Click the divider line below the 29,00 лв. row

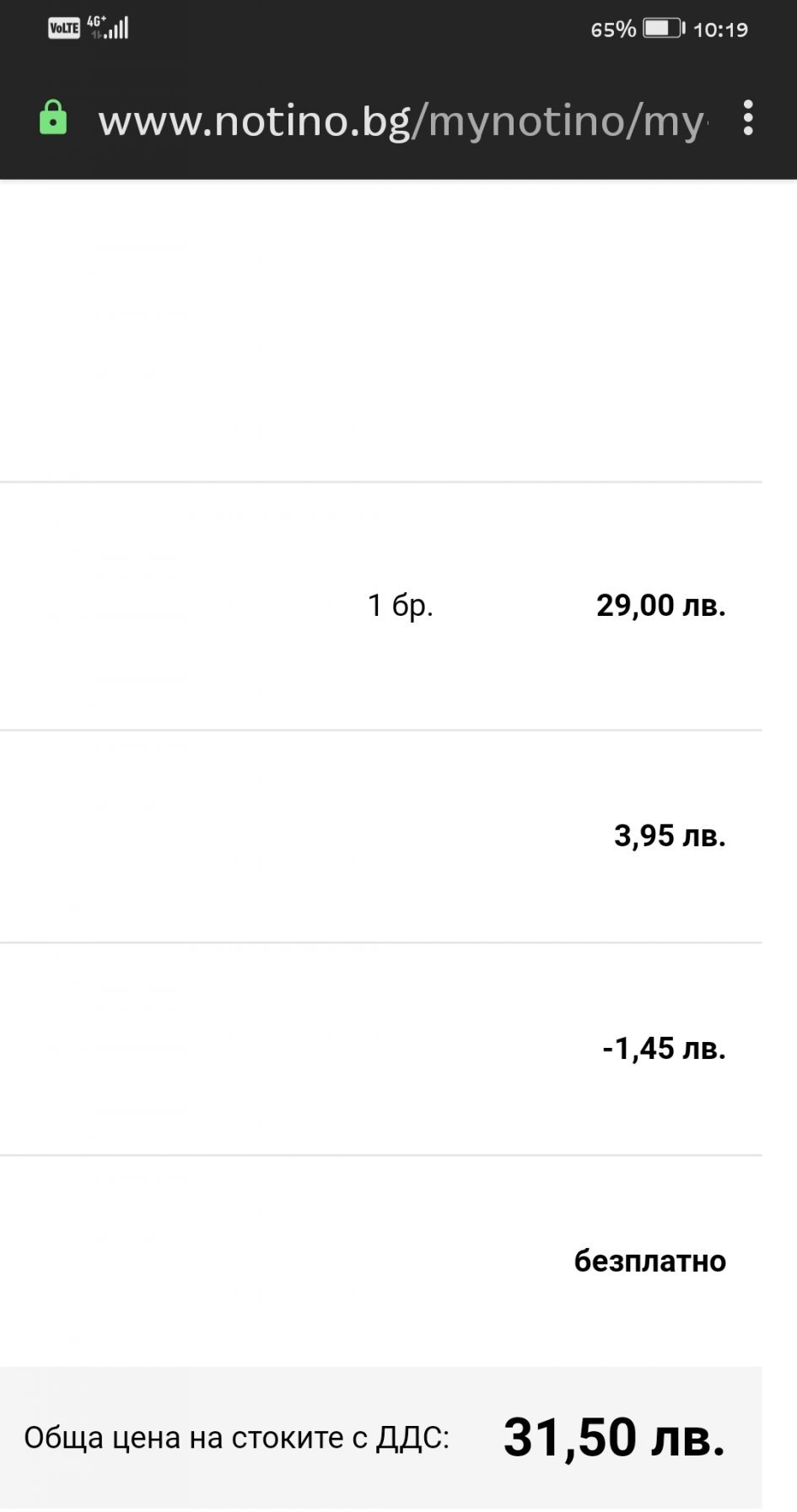(380, 730)
